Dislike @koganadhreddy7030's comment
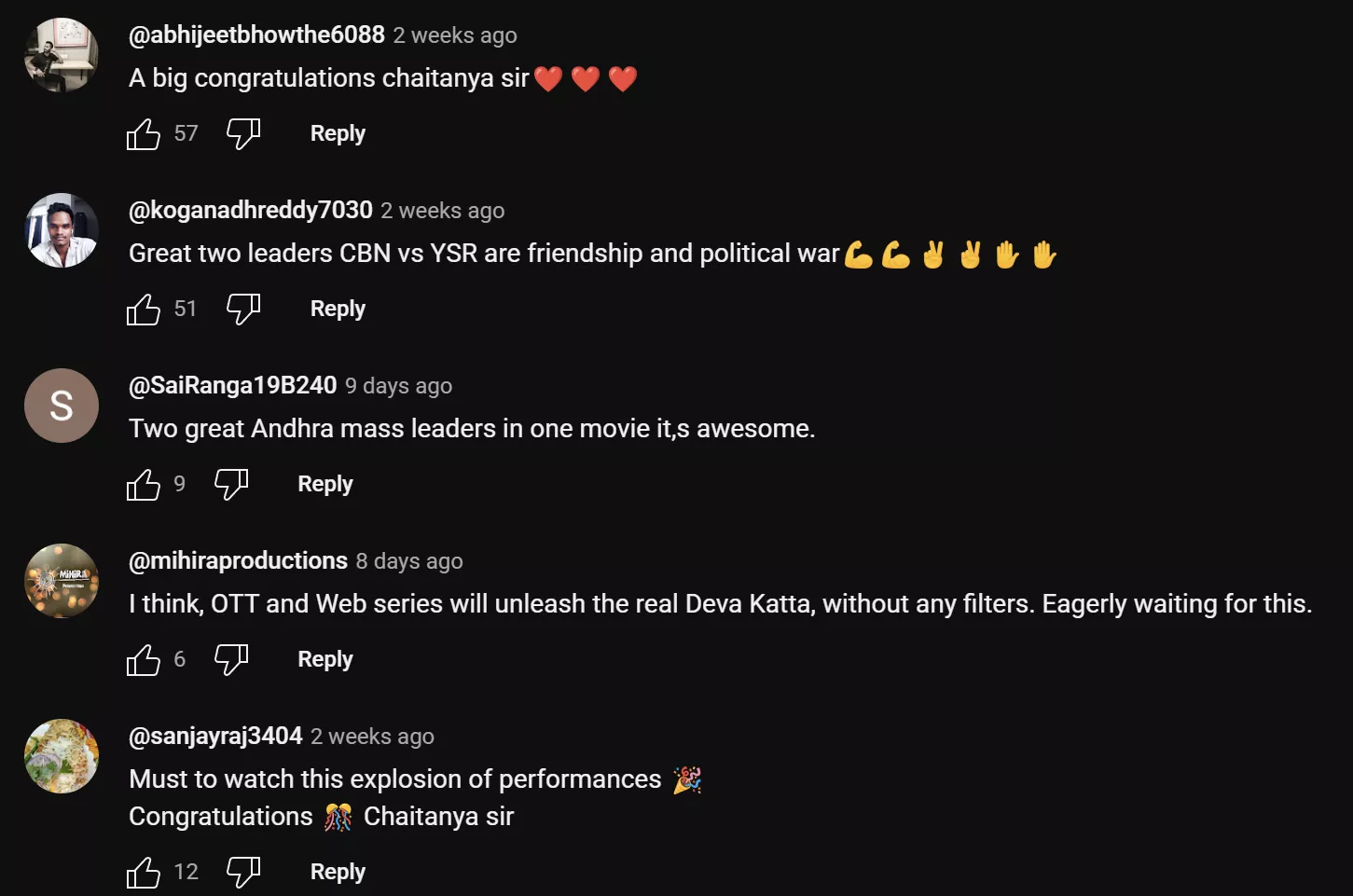 pos(242,309)
